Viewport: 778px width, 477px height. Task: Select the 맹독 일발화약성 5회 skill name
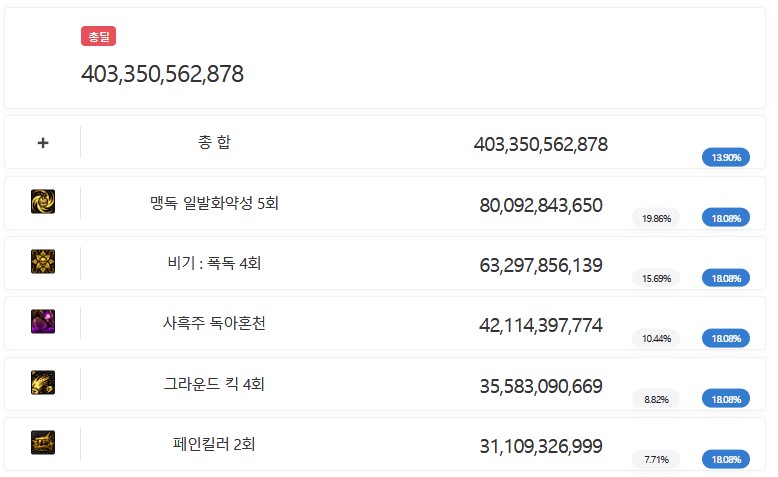tap(214, 203)
